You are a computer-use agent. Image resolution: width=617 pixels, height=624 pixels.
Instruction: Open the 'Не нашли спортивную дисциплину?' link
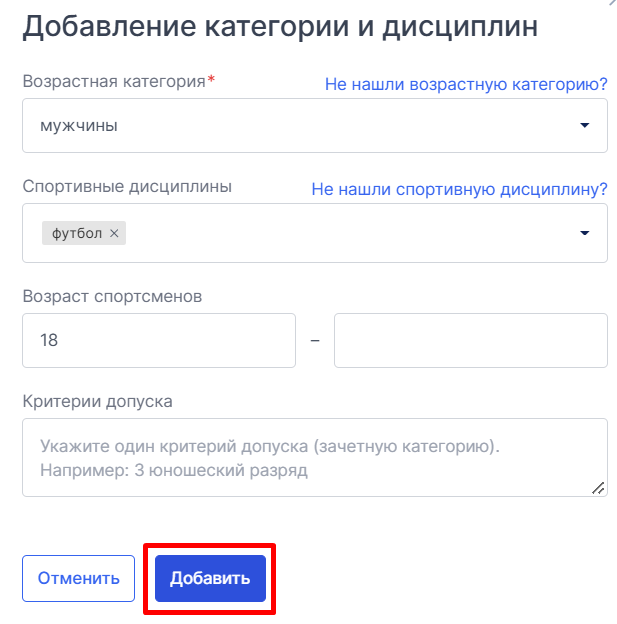click(x=459, y=189)
